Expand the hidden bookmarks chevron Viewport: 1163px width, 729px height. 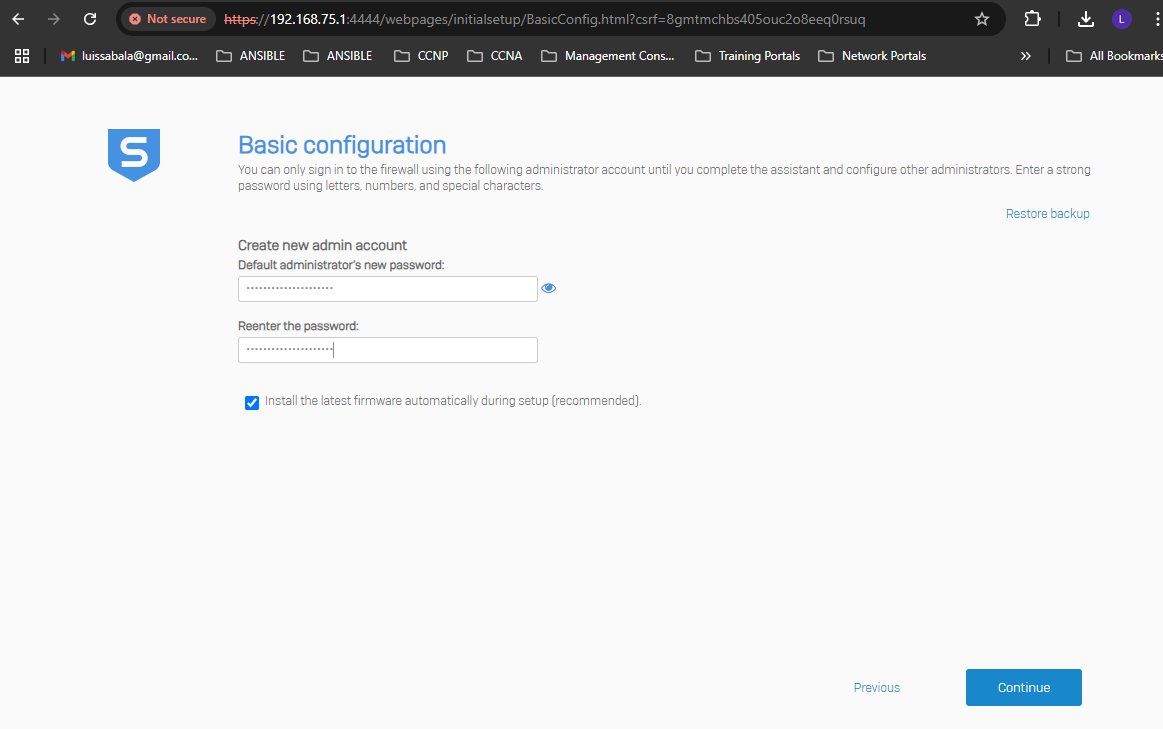coord(1025,56)
